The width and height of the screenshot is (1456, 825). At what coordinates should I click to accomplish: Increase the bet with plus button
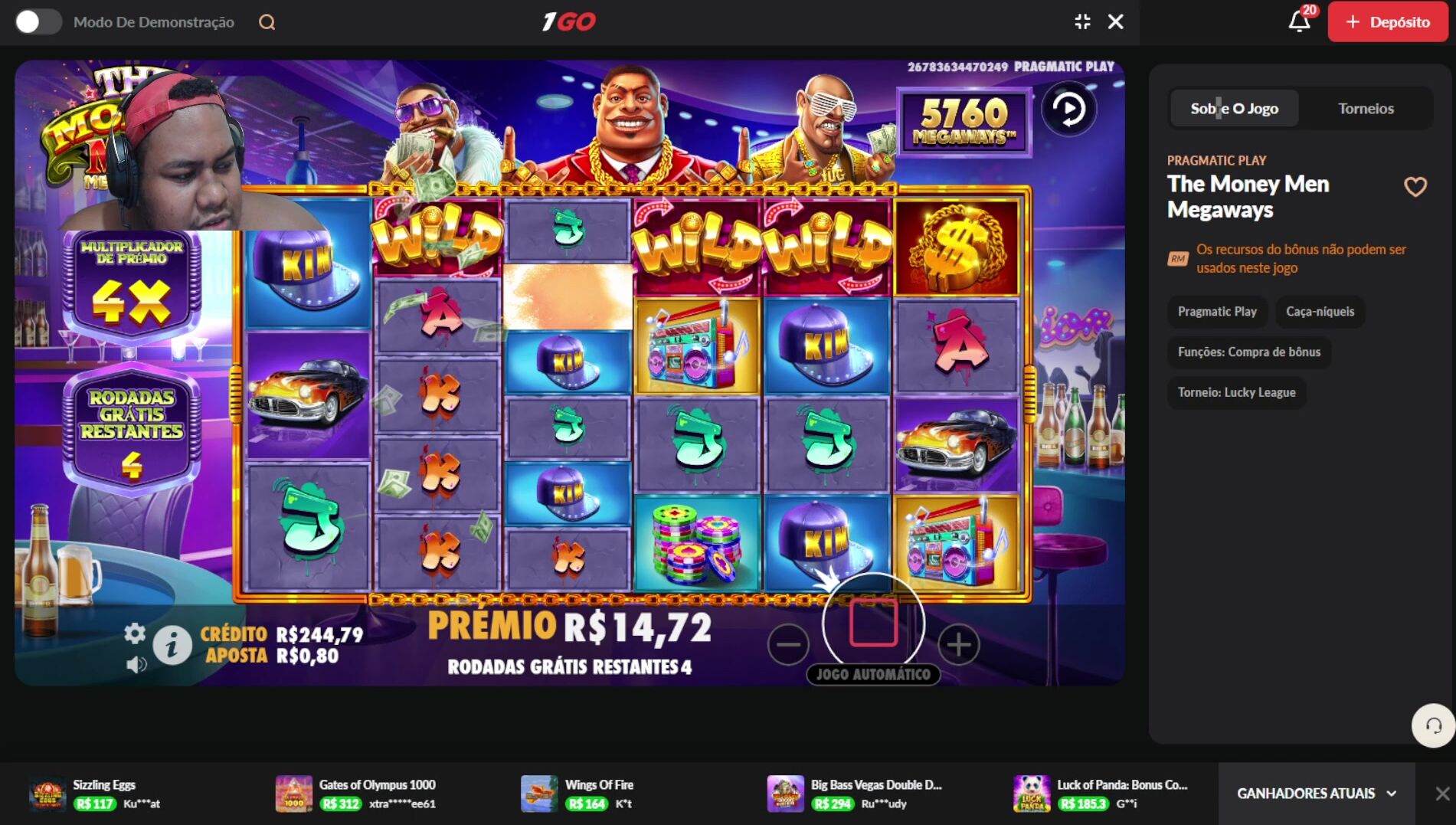click(x=958, y=644)
